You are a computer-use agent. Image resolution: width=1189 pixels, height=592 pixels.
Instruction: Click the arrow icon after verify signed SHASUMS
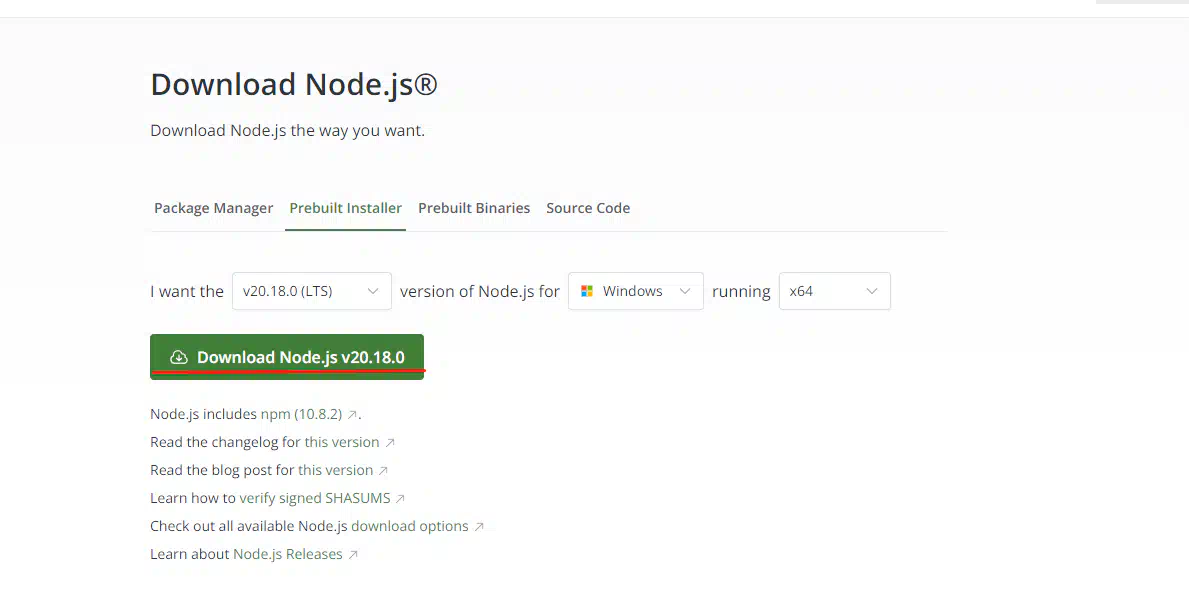(x=400, y=499)
